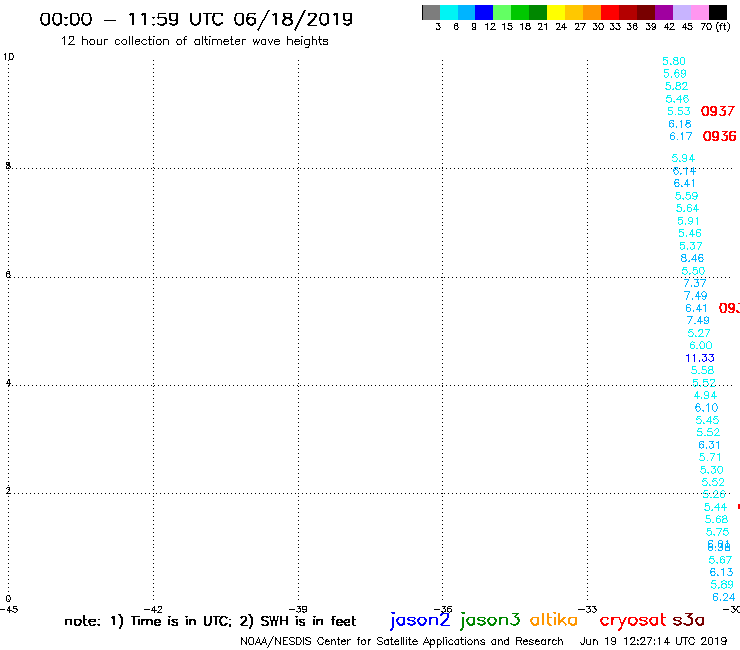Click the -33 longitude axis label
This screenshot has width=740, height=650.
(x=588, y=609)
